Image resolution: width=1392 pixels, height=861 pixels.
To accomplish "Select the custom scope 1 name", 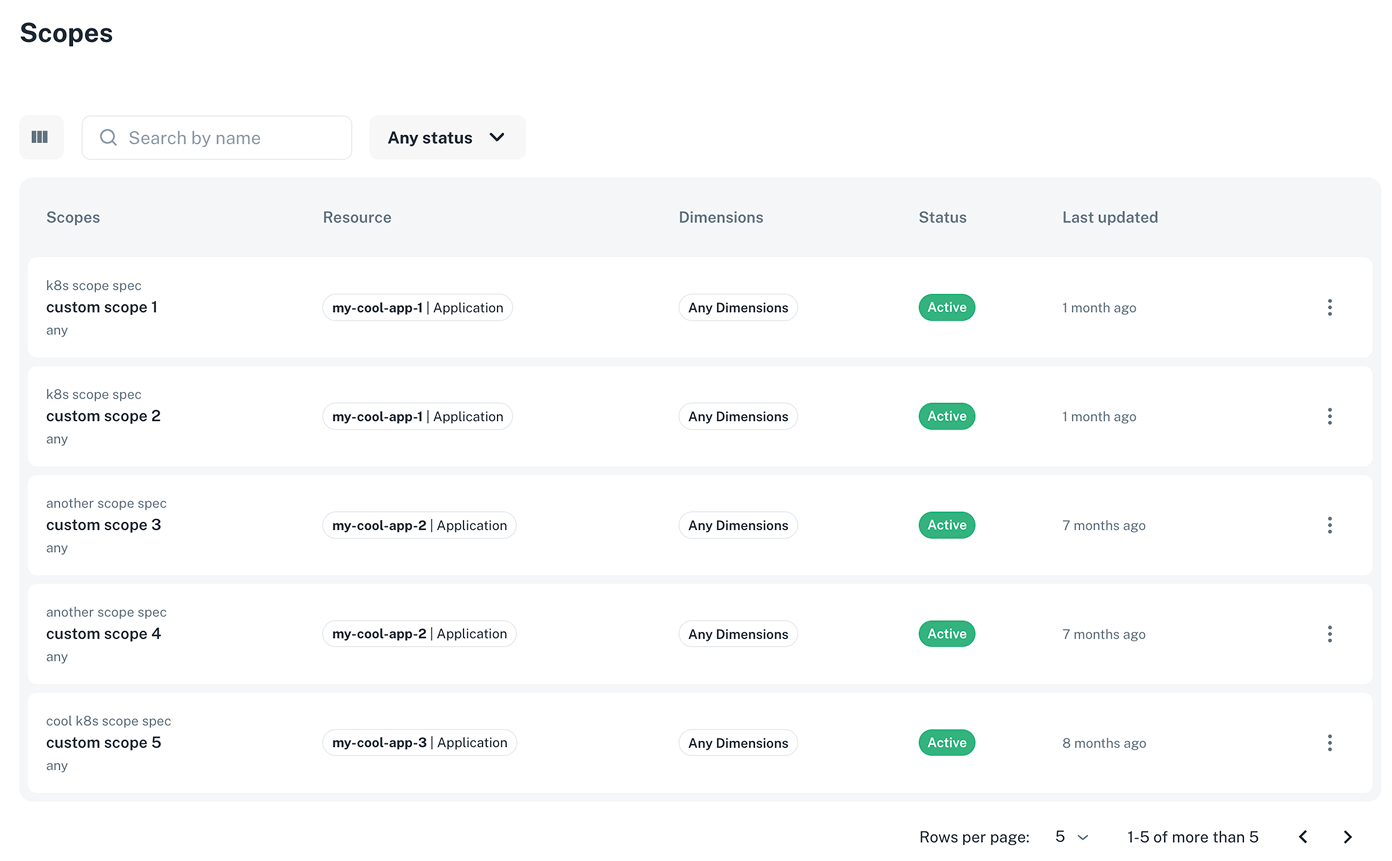I will coord(101,307).
